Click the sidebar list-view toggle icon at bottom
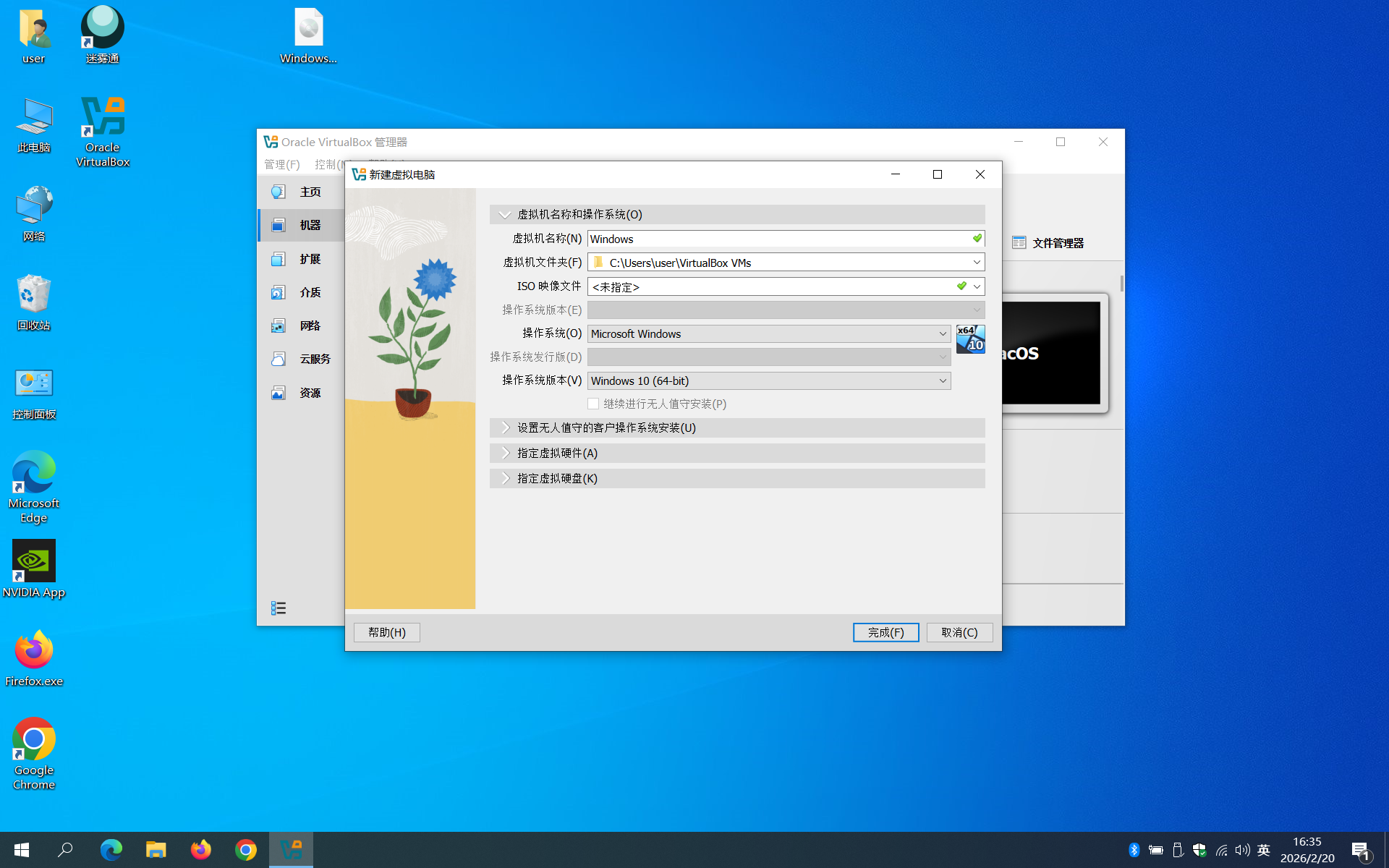 279,608
